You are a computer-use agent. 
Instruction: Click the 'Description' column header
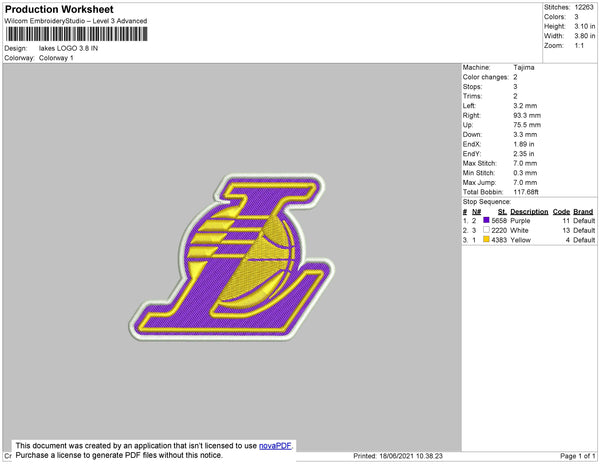tap(529, 212)
